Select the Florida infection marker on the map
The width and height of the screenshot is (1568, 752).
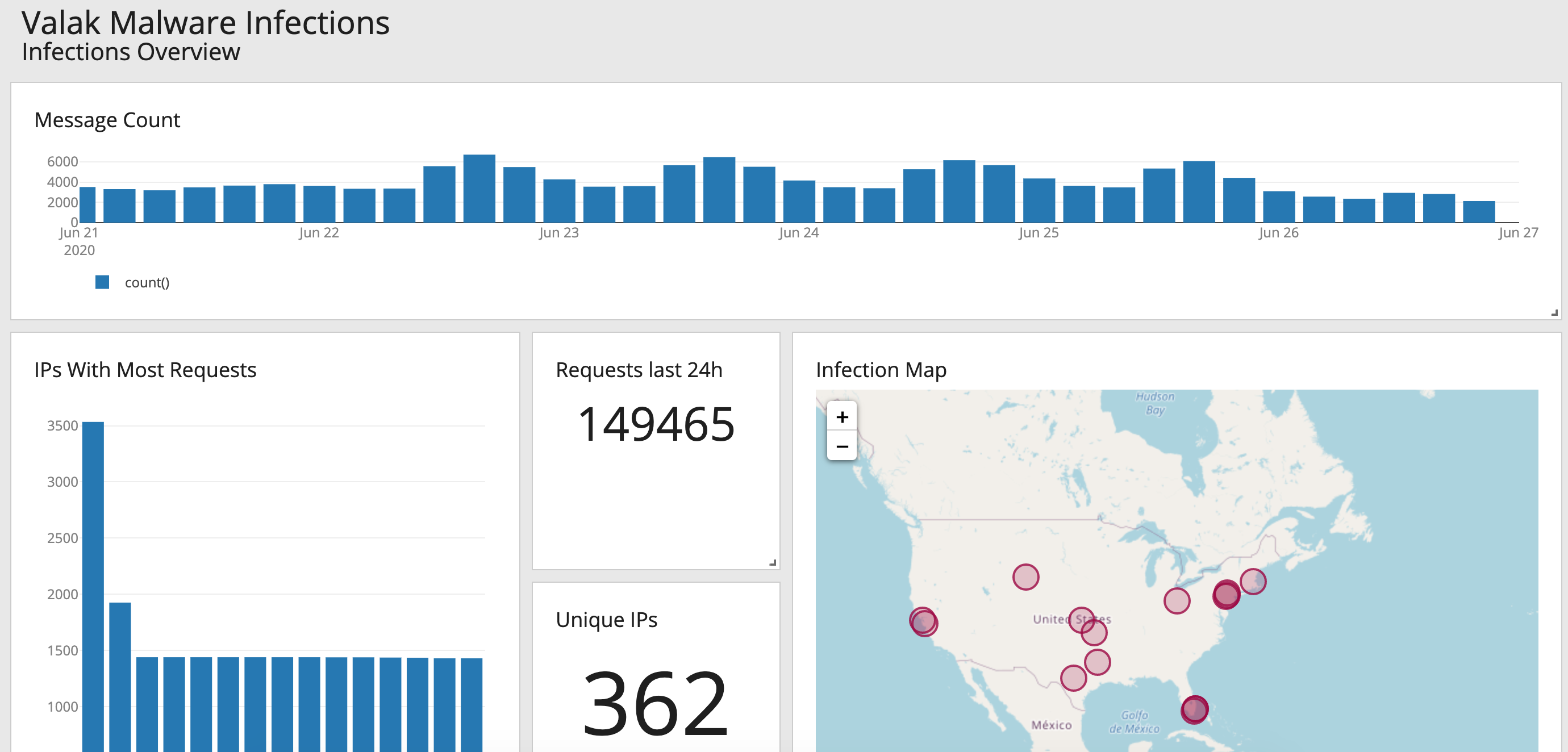(1194, 709)
